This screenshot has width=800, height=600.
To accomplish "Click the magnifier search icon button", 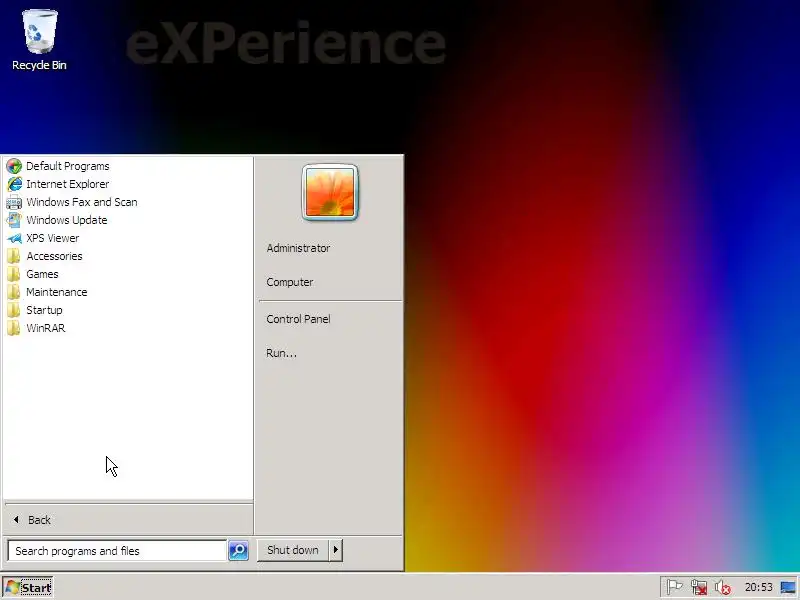I will (x=238, y=551).
